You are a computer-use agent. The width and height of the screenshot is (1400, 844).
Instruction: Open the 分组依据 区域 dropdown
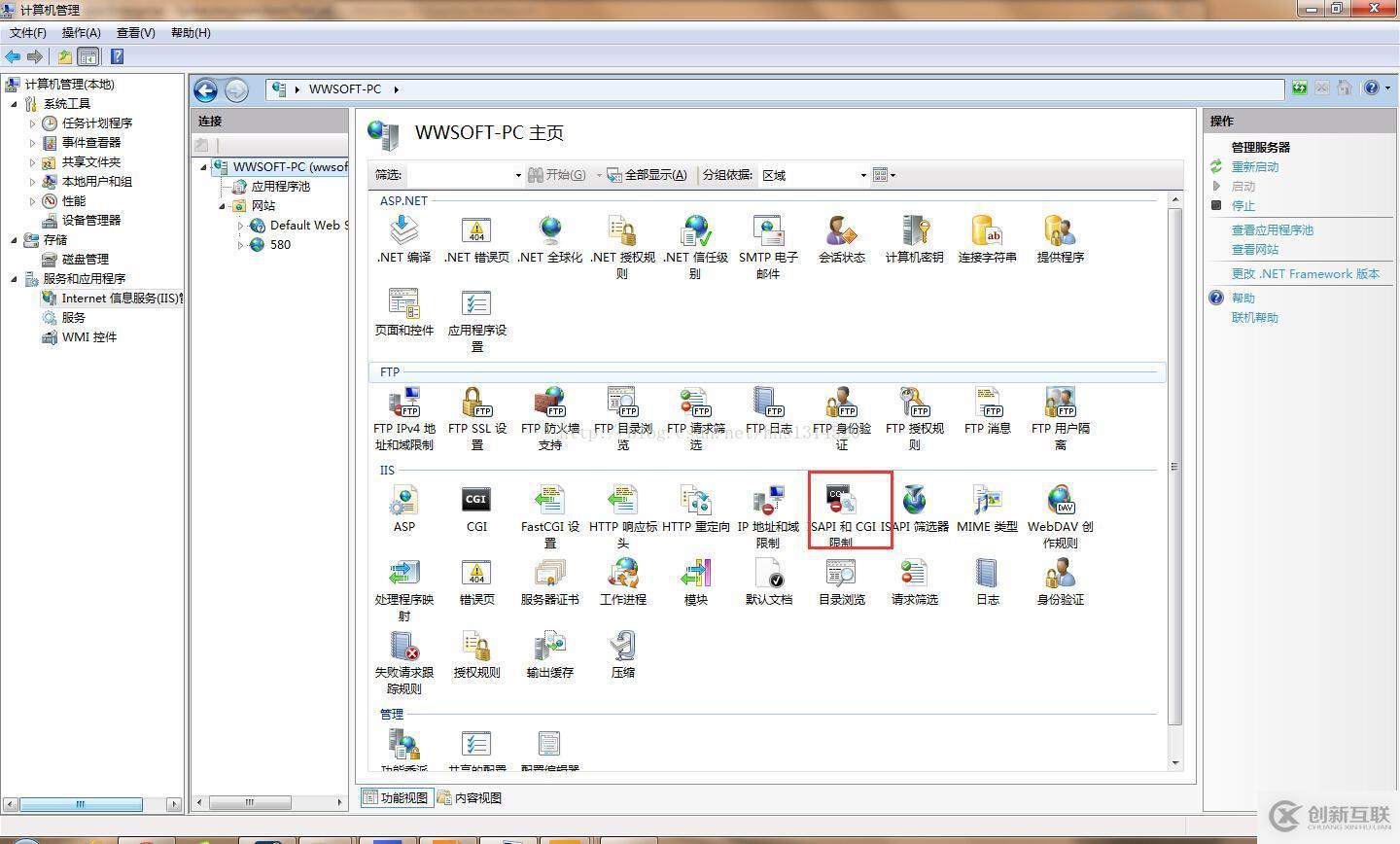coord(814,175)
